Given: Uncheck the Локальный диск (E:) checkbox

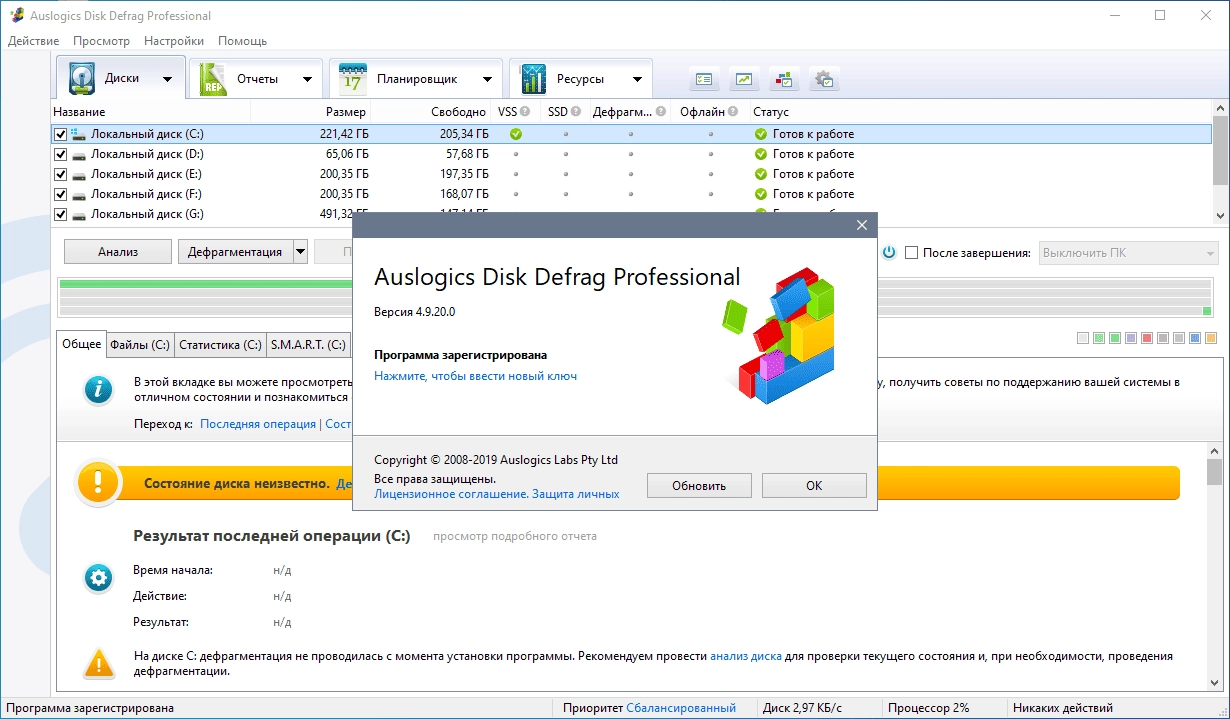Looking at the screenshot, I should pyautogui.click(x=60, y=174).
